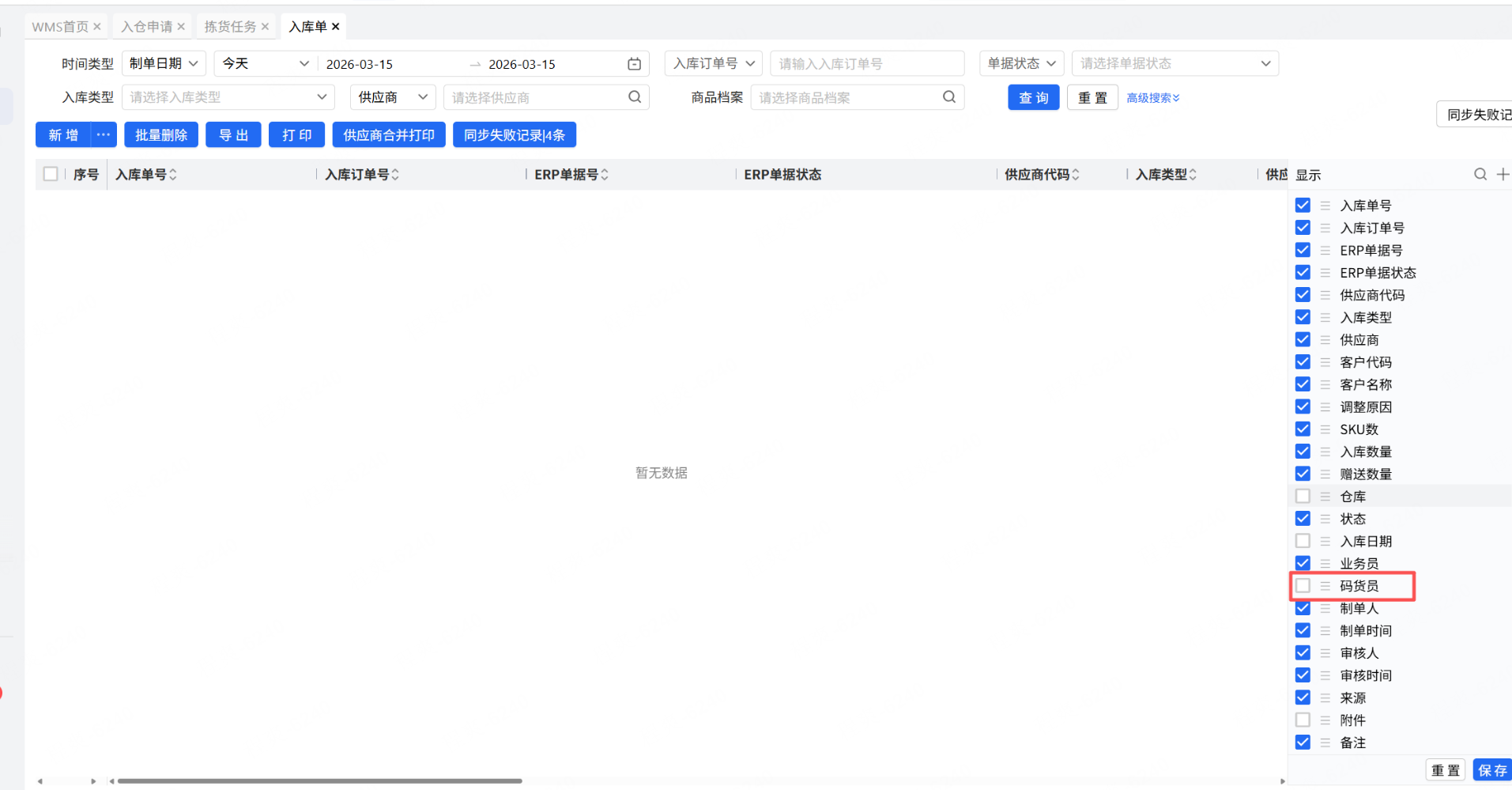The height and width of the screenshot is (790, 1512).
Task: Uncheck the 状态 column checkbox
Action: click(x=1303, y=519)
